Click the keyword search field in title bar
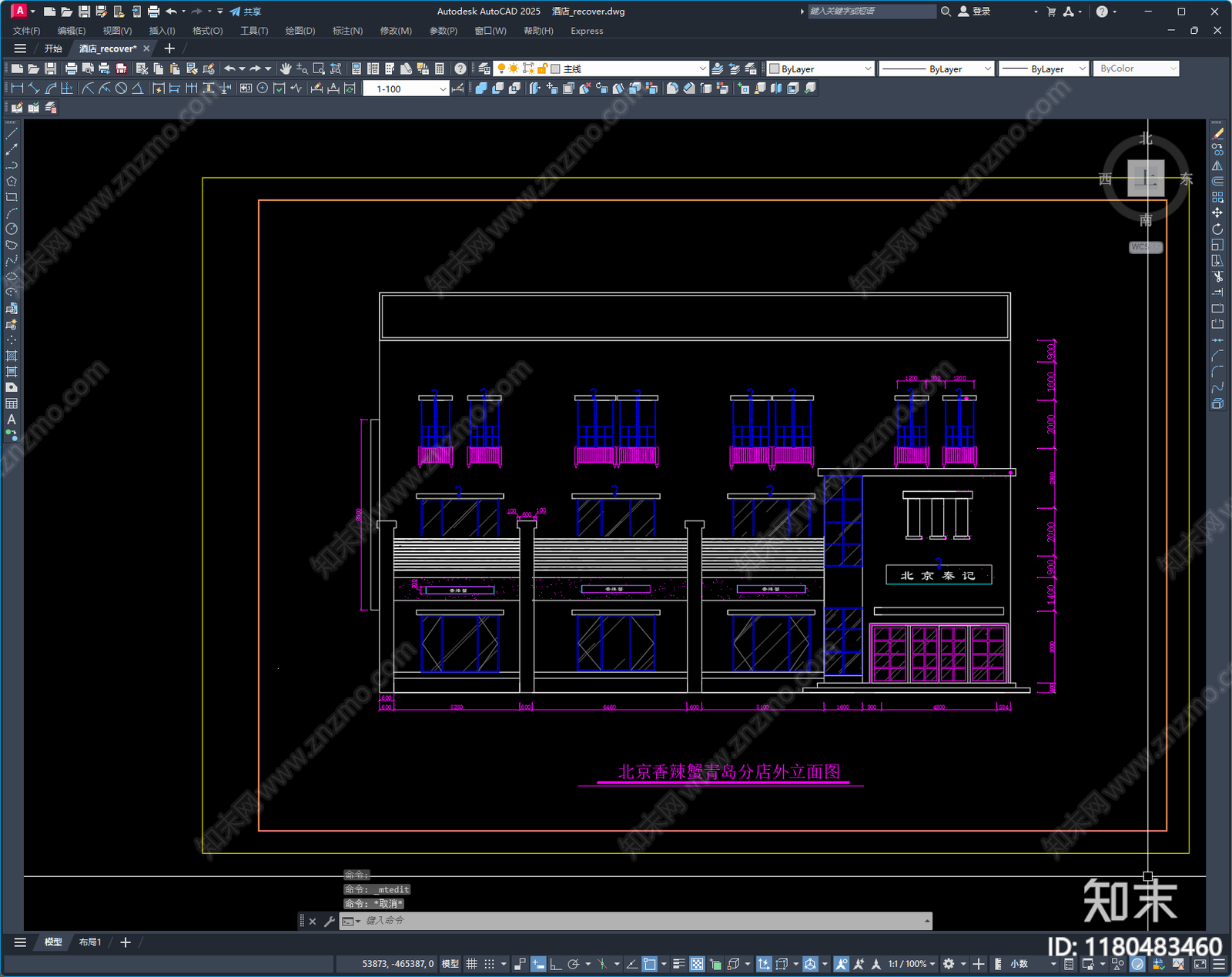Screen dimensions: 1232x977 pyautogui.click(x=871, y=12)
